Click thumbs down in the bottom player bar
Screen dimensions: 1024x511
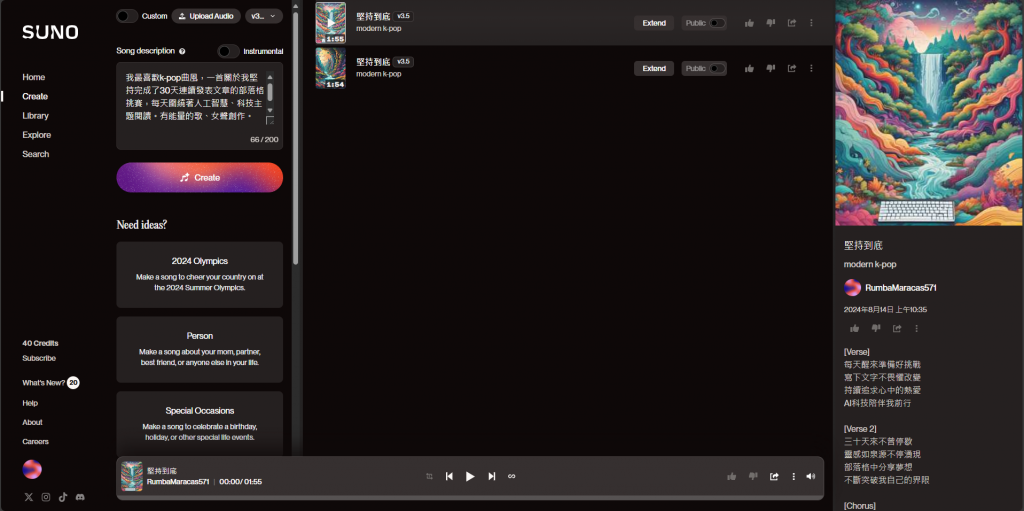click(753, 476)
